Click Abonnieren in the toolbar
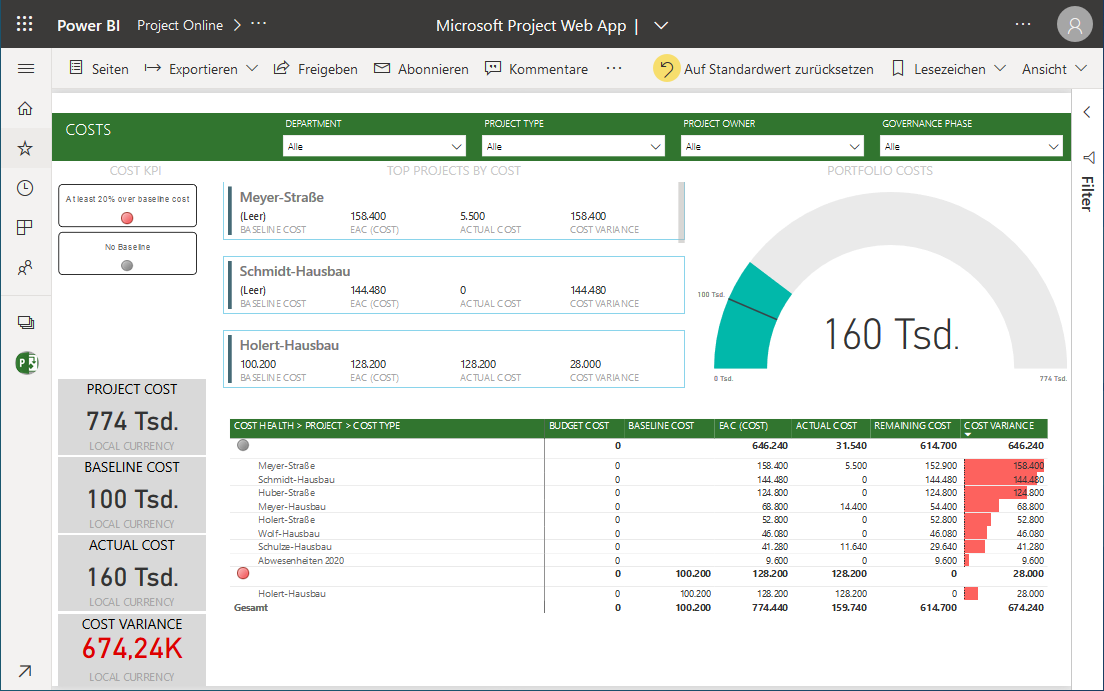The width and height of the screenshot is (1104, 691). pos(433,69)
